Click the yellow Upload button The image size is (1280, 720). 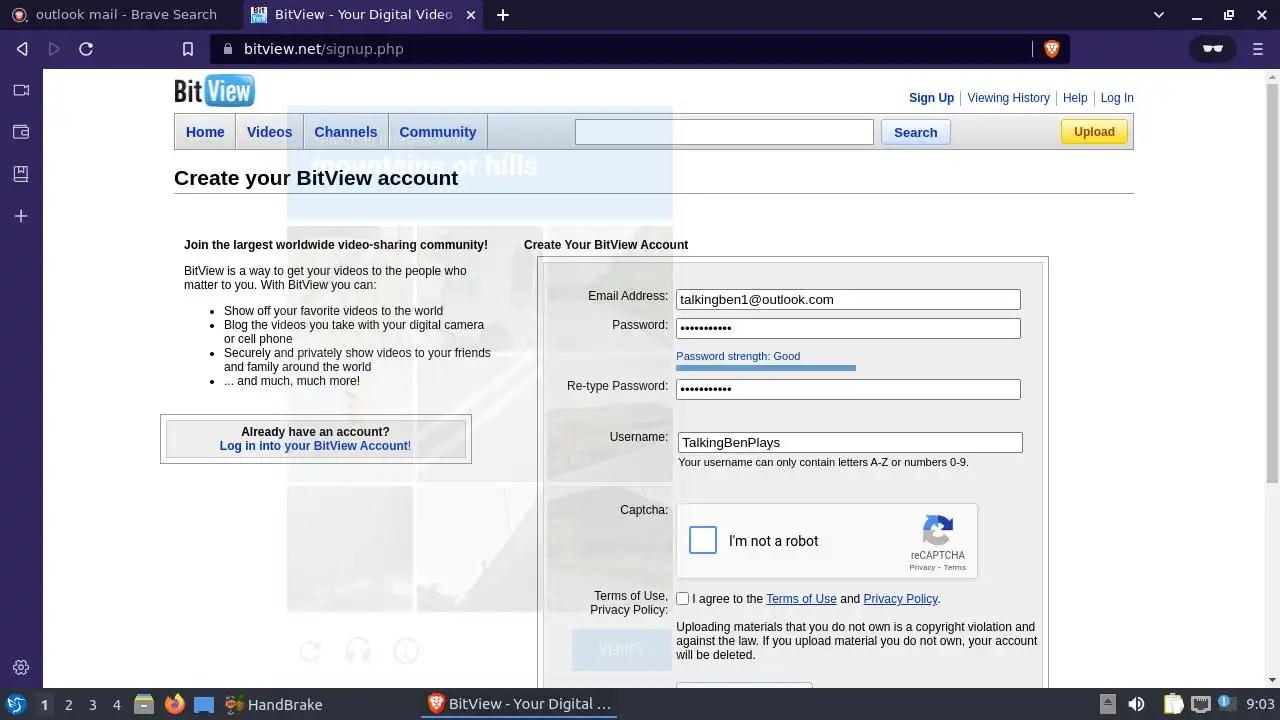1094,132
